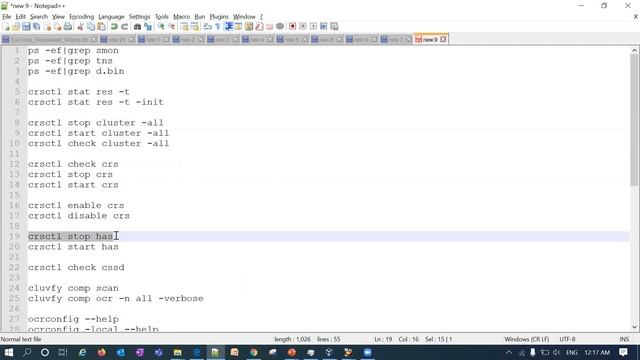Image resolution: width=640 pixels, height=360 pixels.
Task: Toggle INS insert mode in status bar
Action: coord(624,339)
